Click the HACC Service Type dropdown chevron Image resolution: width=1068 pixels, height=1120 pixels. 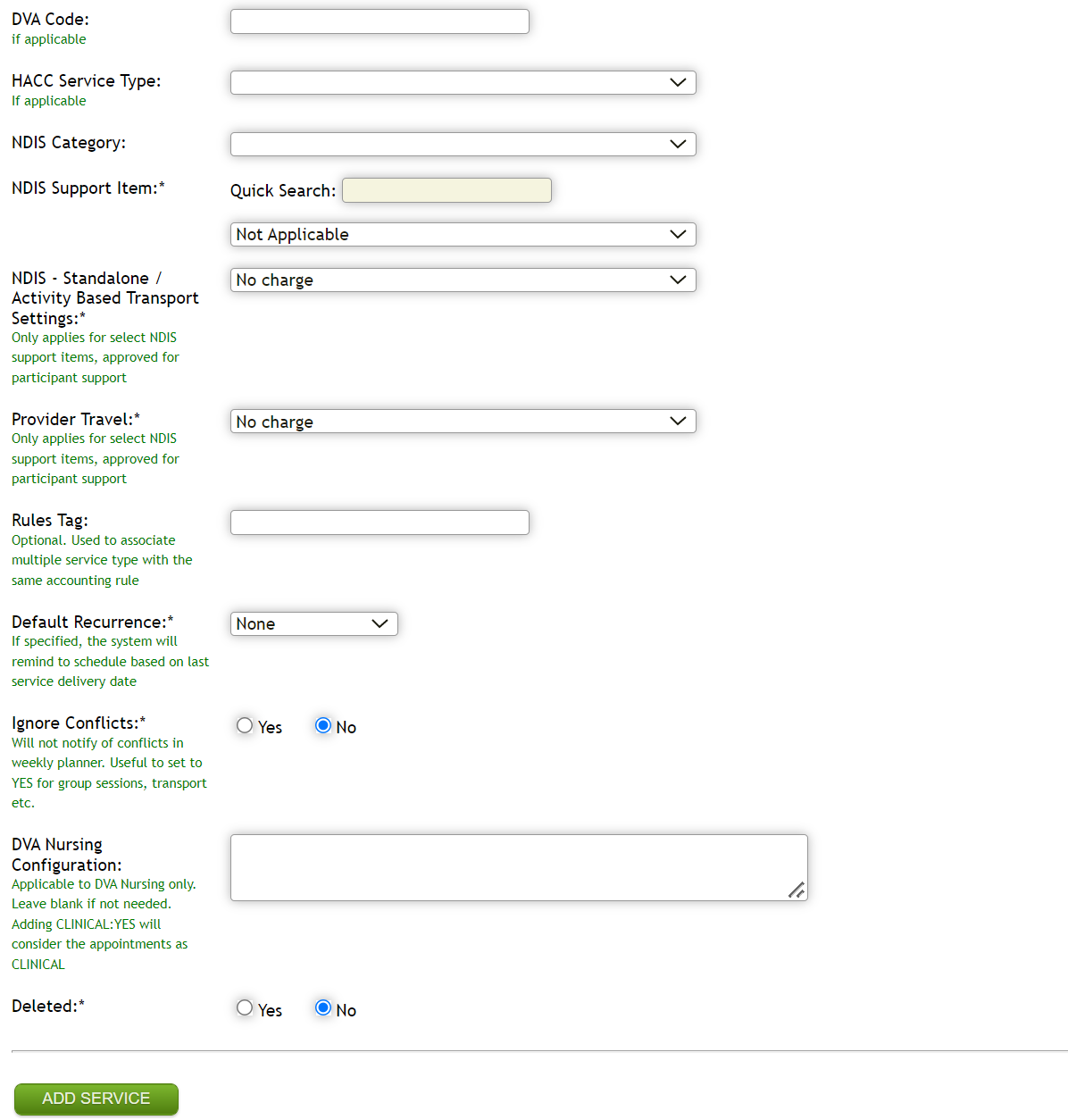pos(680,82)
